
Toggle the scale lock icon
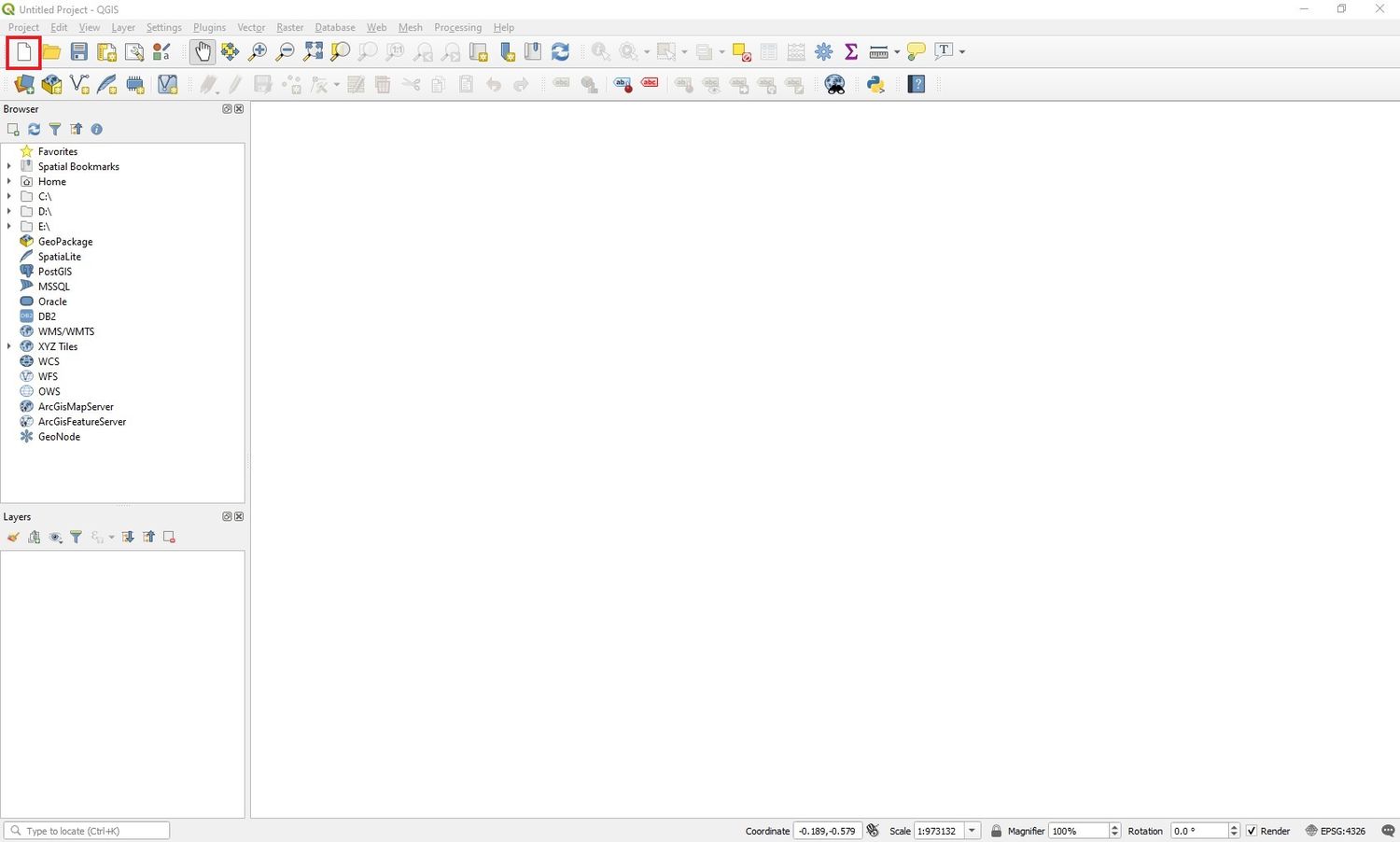pos(996,830)
